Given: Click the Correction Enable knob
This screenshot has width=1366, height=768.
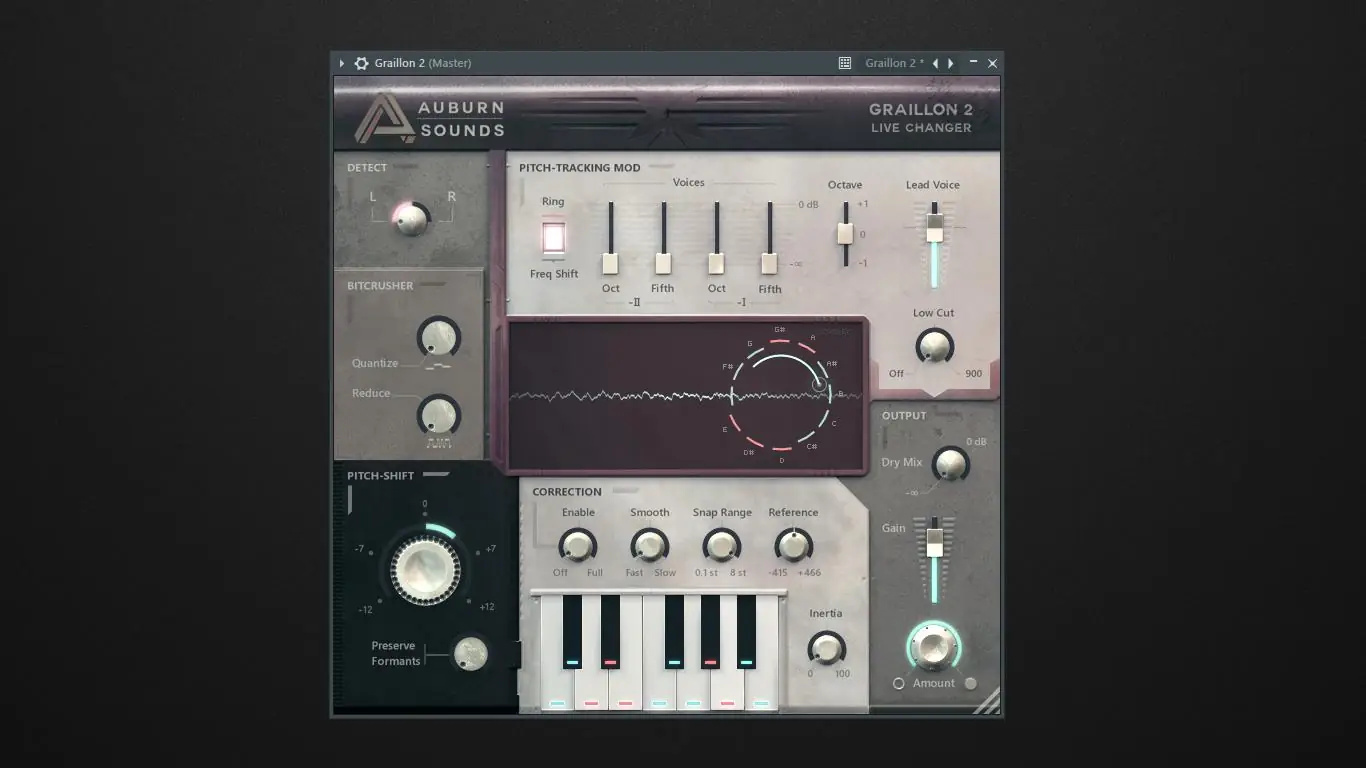Looking at the screenshot, I should (x=577, y=546).
